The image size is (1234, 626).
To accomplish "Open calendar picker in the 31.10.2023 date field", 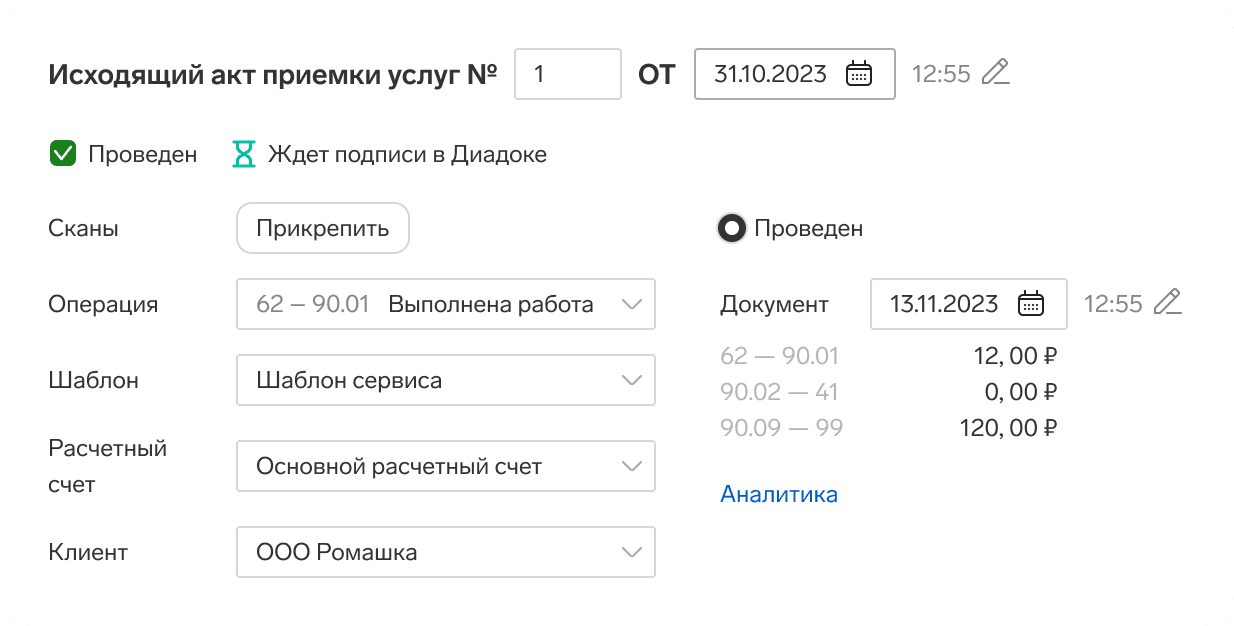I will (x=859, y=74).
